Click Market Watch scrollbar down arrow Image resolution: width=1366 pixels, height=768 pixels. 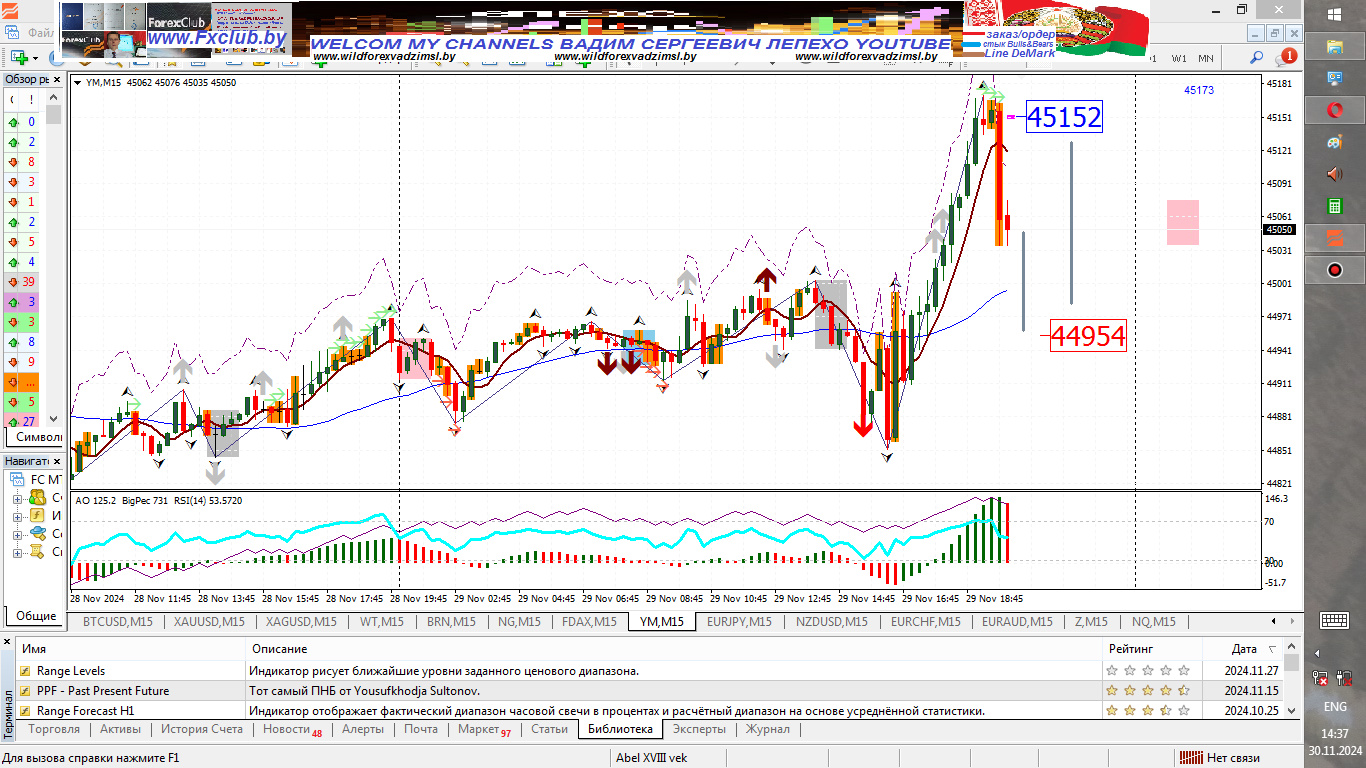coord(54,419)
